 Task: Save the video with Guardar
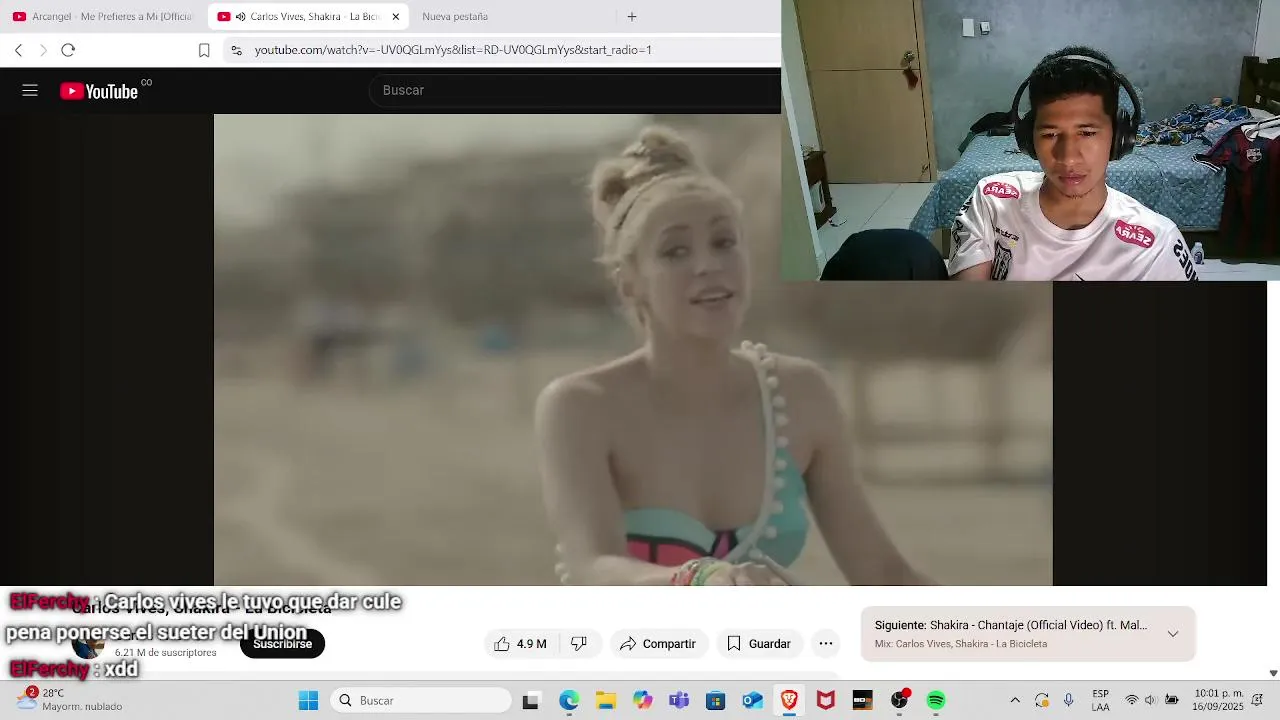tap(759, 644)
